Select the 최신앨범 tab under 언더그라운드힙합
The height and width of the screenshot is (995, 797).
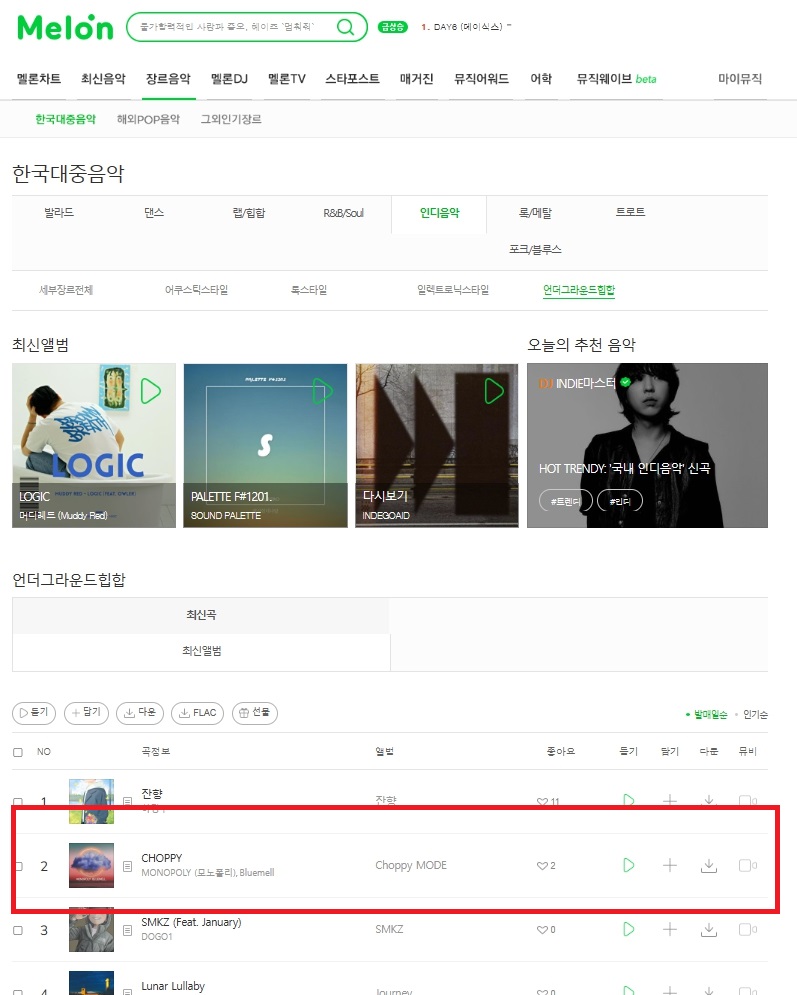pyautogui.click(x=201, y=651)
